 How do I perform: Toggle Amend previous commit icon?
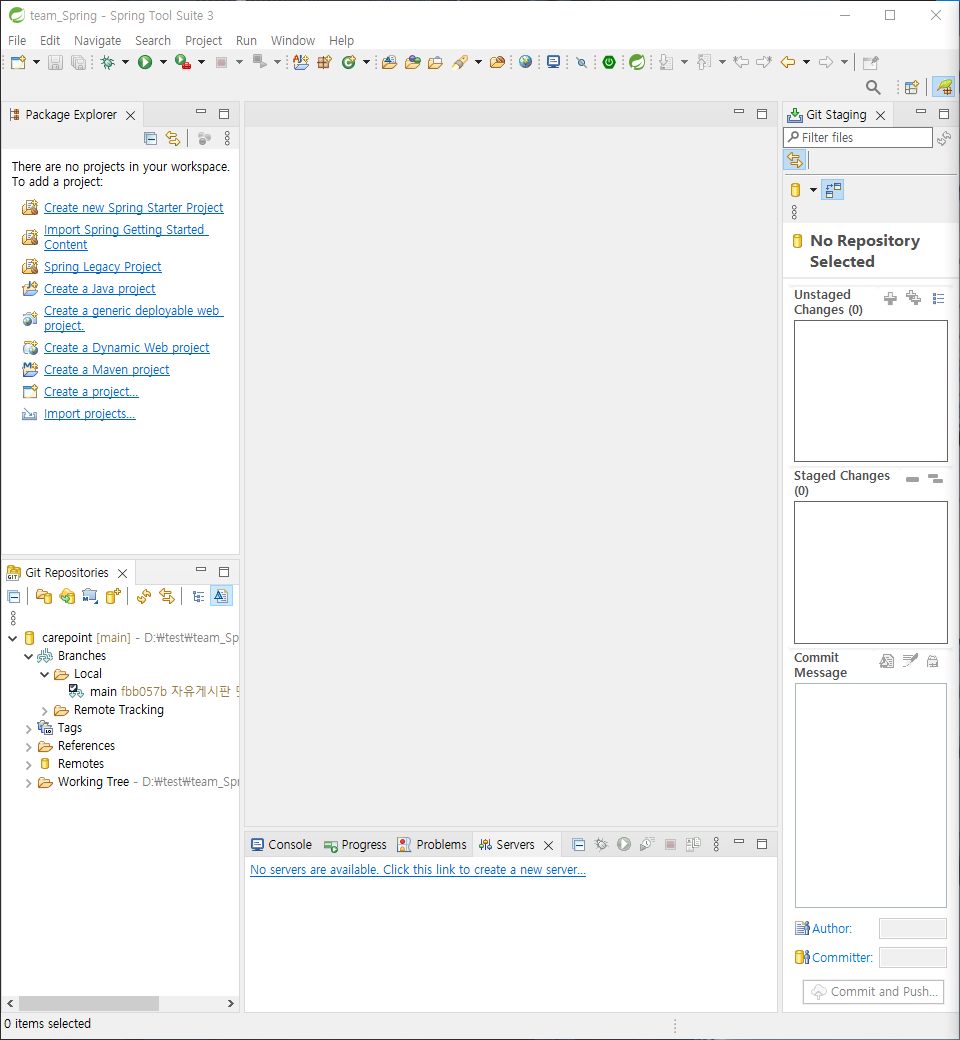tap(886, 661)
